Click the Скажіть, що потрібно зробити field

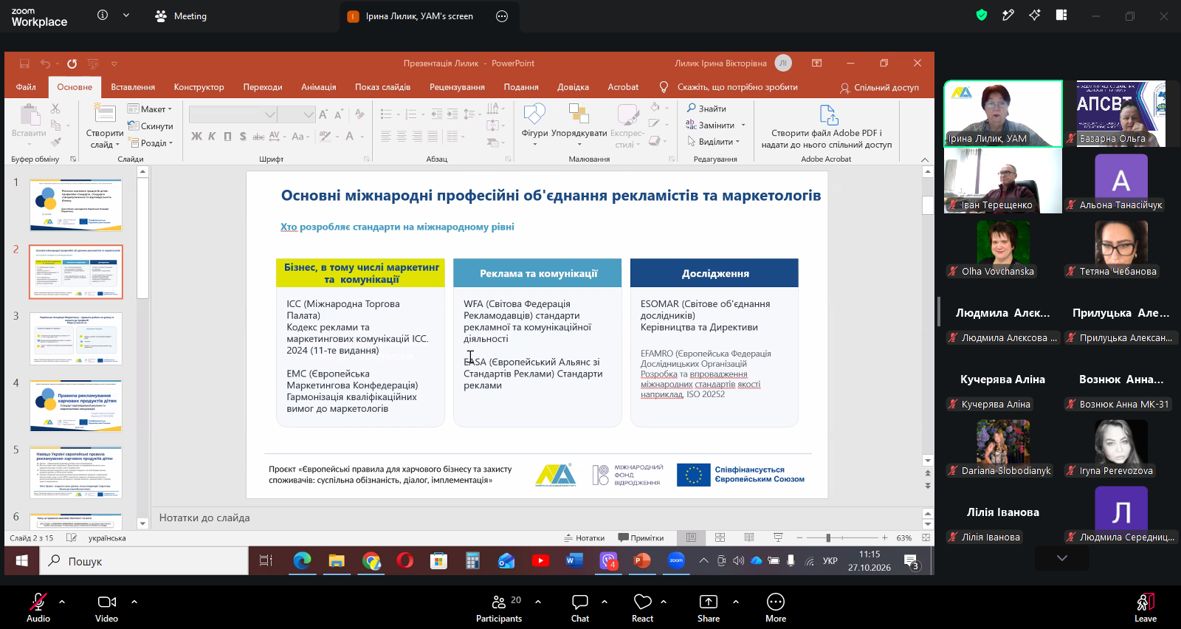[728, 87]
